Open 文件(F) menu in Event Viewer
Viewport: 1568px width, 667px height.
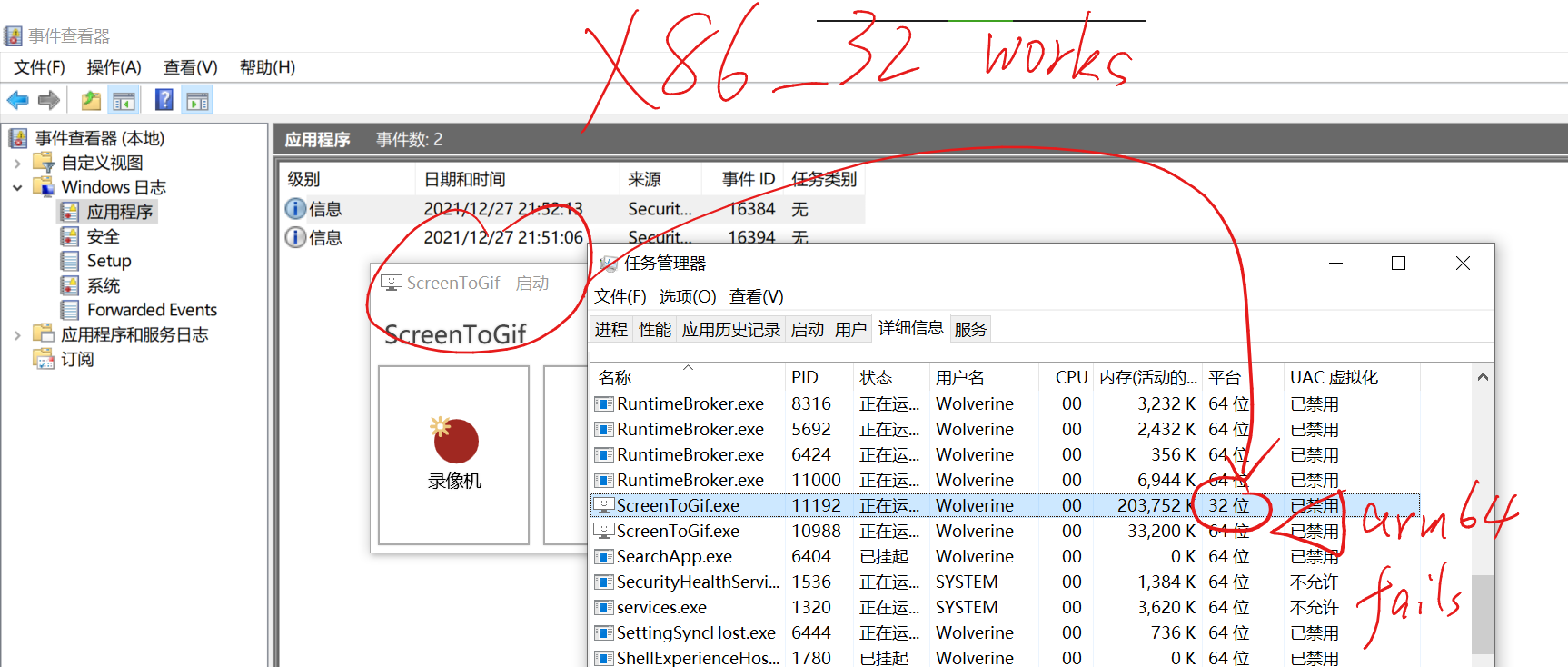tap(39, 67)
